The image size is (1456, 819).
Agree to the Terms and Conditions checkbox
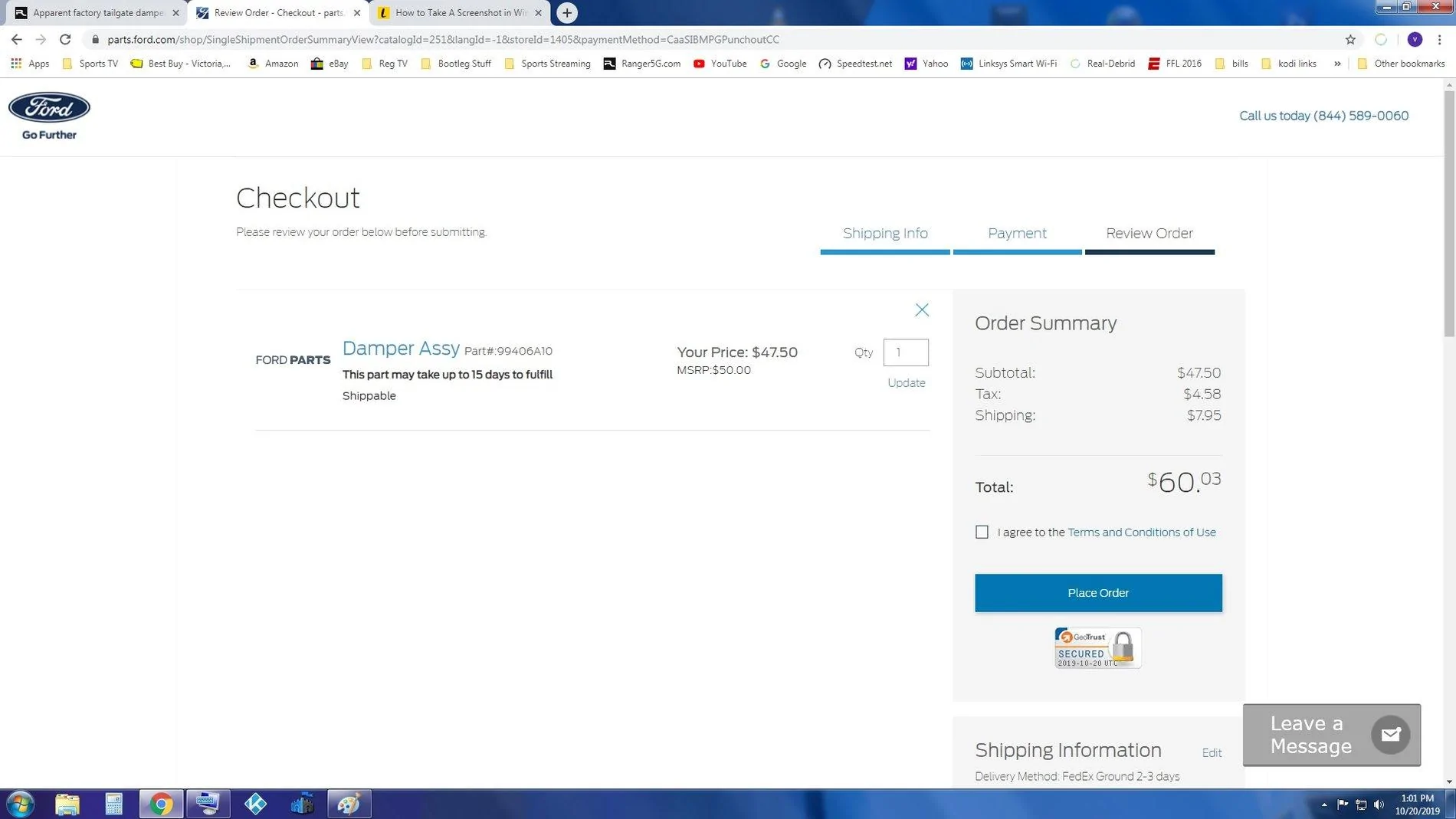(982, 532)
